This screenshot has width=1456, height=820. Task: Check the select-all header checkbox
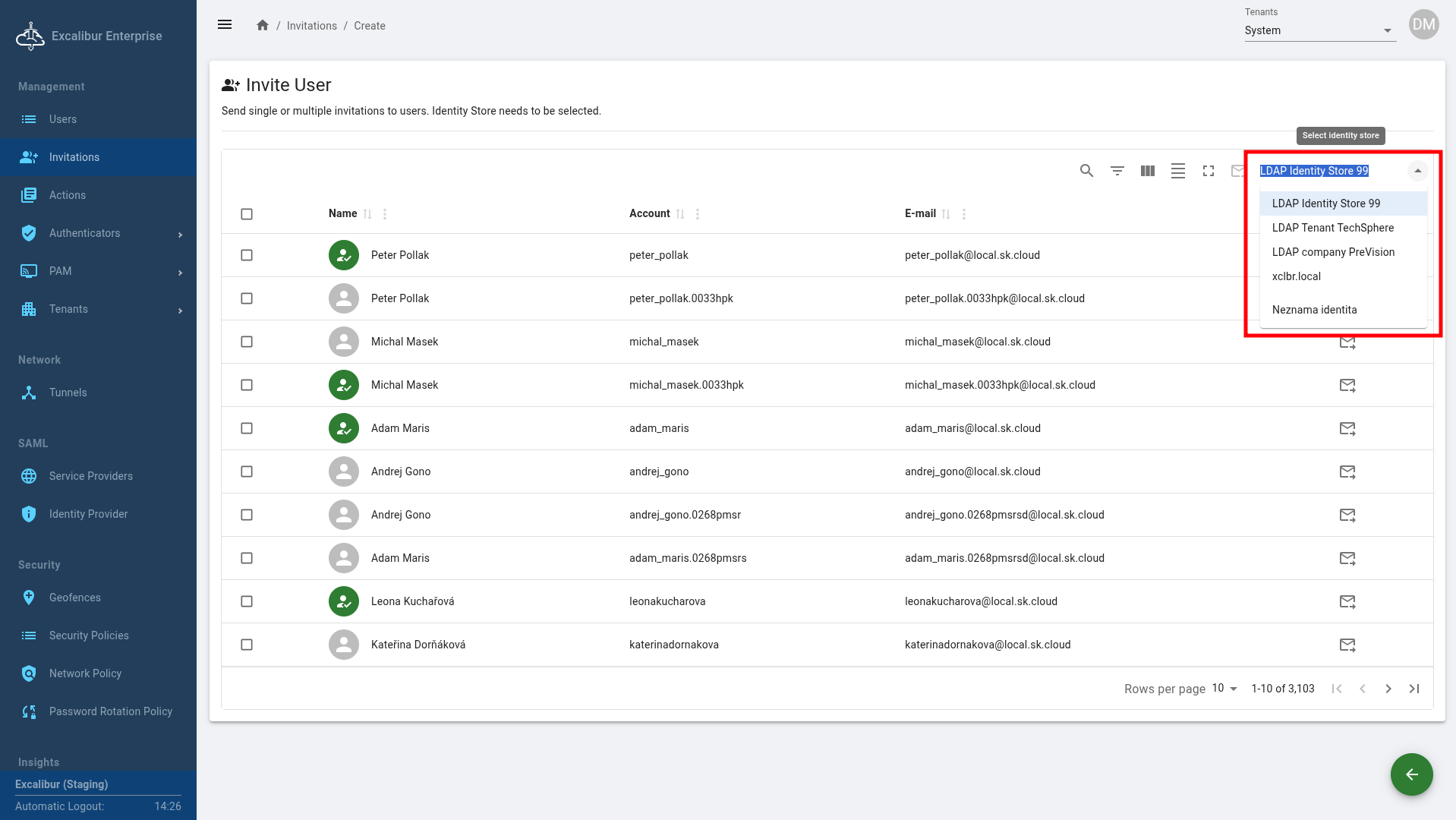click(x=247, y=214)
